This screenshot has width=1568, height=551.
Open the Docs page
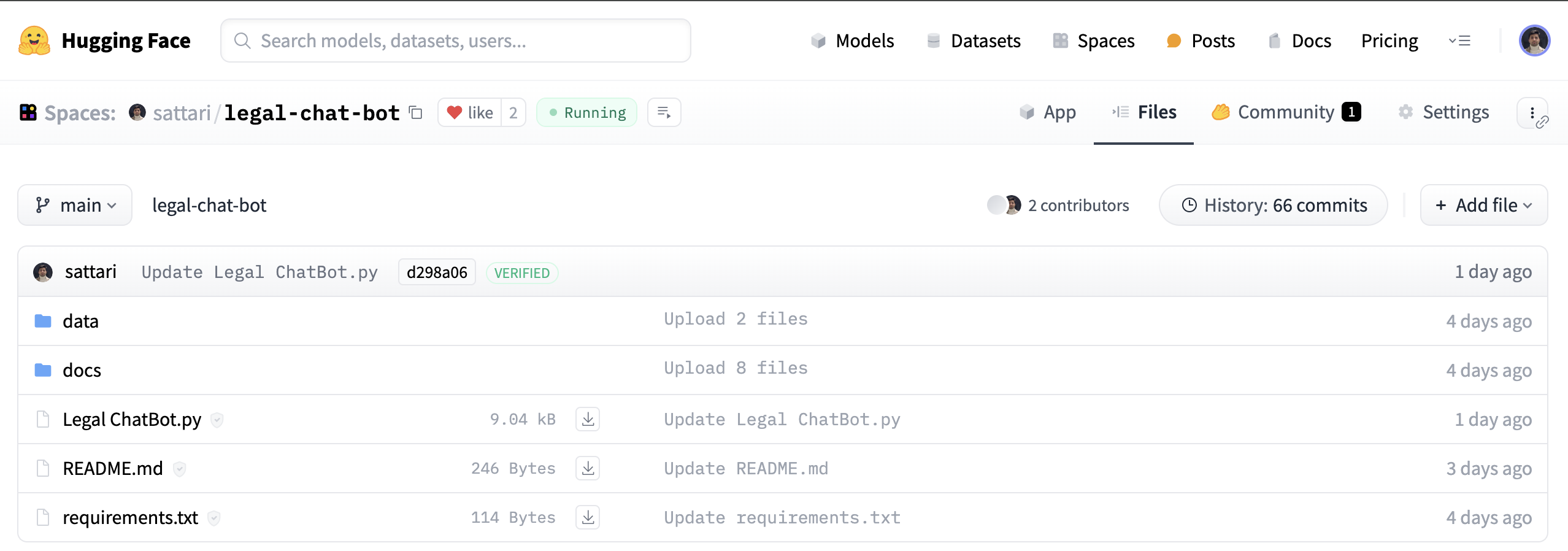click(1299, 41)
